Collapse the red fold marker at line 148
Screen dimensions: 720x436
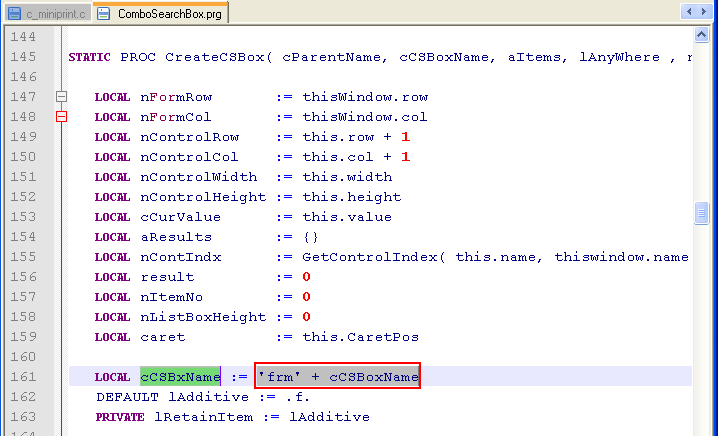click(61, 117)
